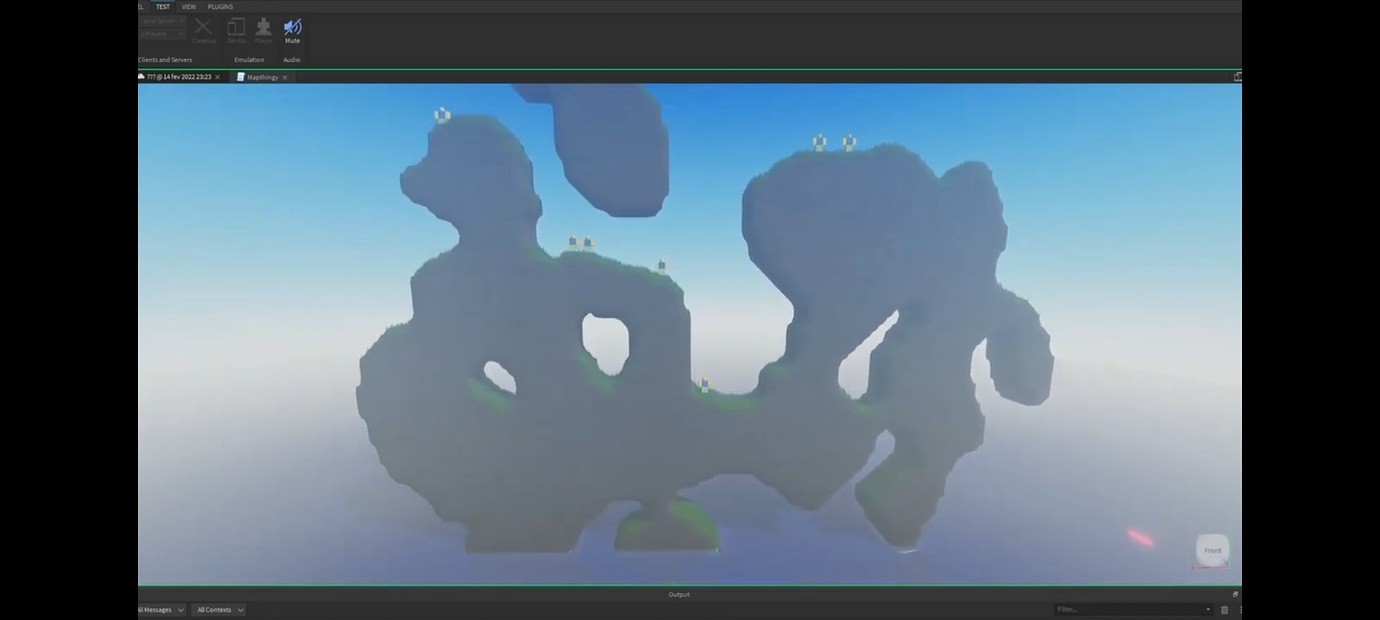
Task: Close the 14 fev 2022 session tab
Action: (217, 76)
